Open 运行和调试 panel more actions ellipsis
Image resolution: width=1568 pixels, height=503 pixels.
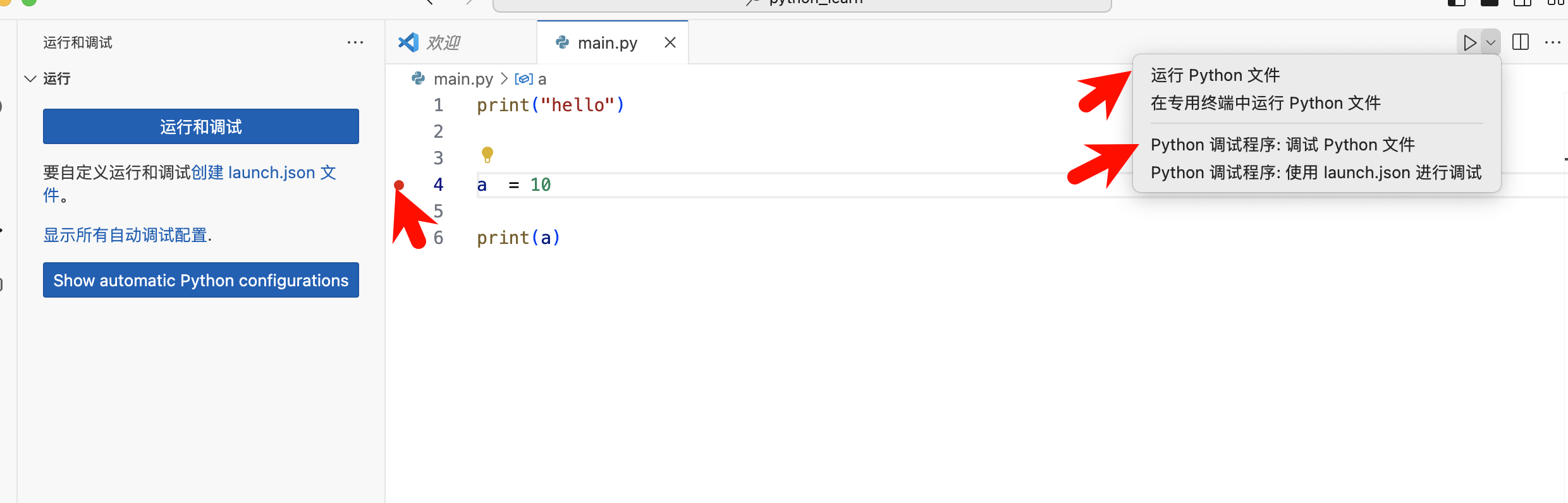355,42
